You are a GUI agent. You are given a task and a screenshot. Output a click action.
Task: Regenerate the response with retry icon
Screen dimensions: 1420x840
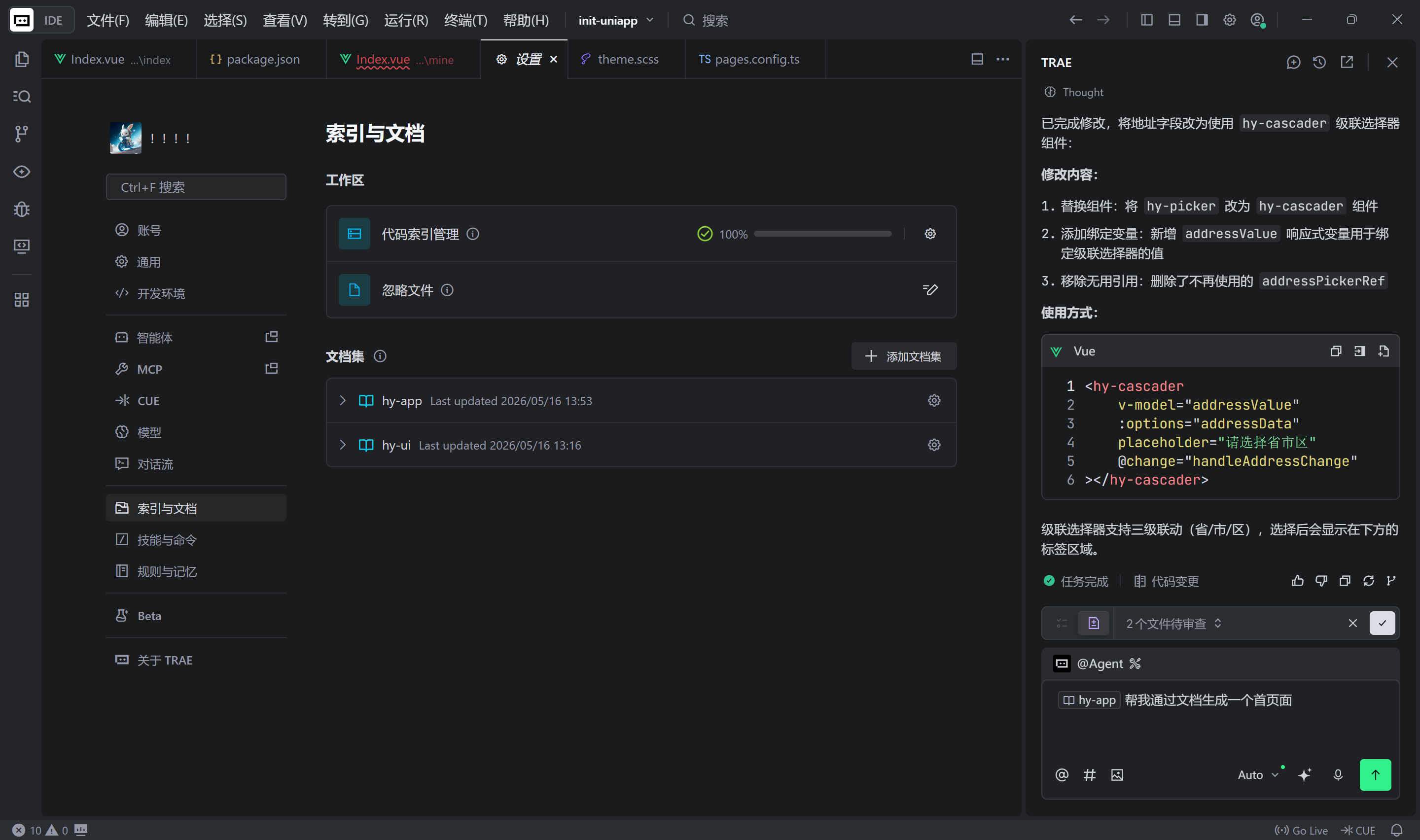pos(1369,581)
